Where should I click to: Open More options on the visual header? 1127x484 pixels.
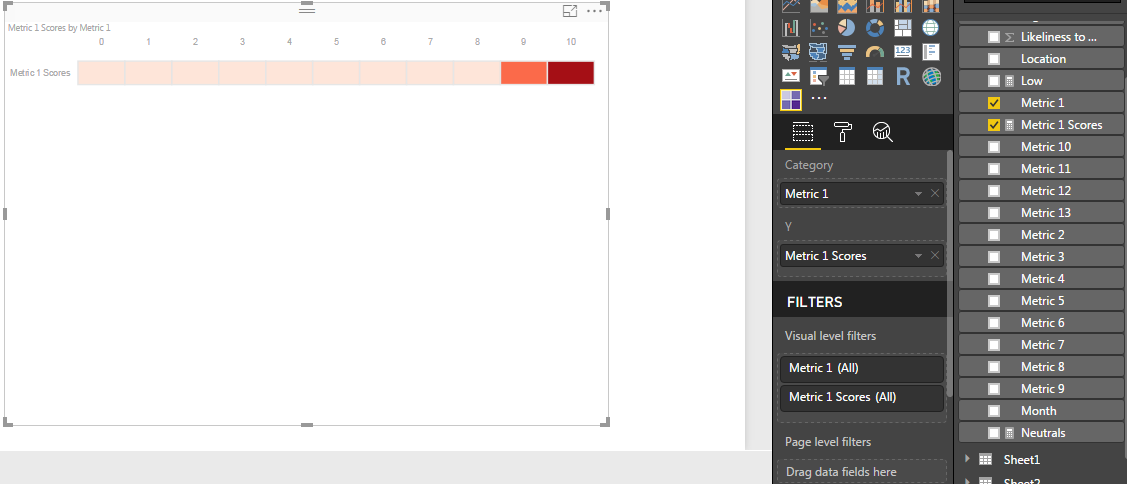(x=594, y=11)
